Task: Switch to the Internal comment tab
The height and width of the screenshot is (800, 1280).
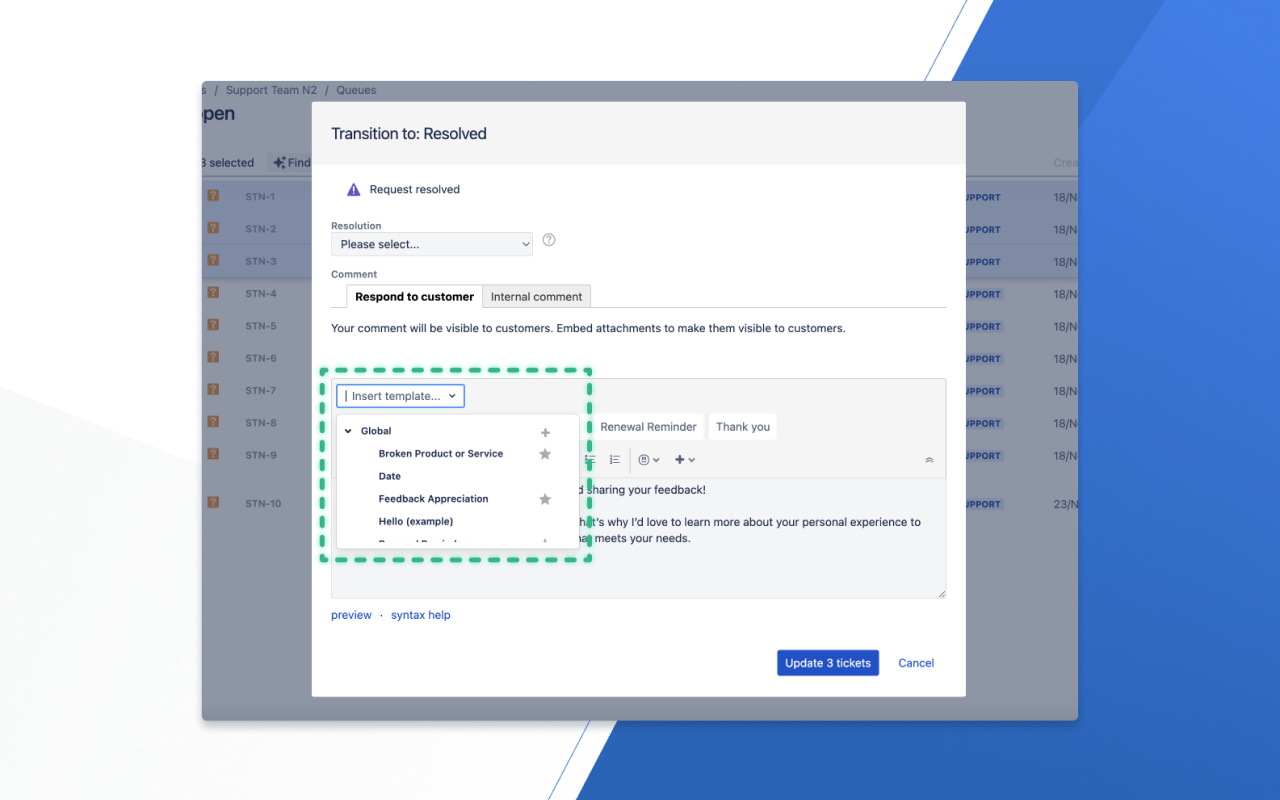Action: [x=536, y=297]
